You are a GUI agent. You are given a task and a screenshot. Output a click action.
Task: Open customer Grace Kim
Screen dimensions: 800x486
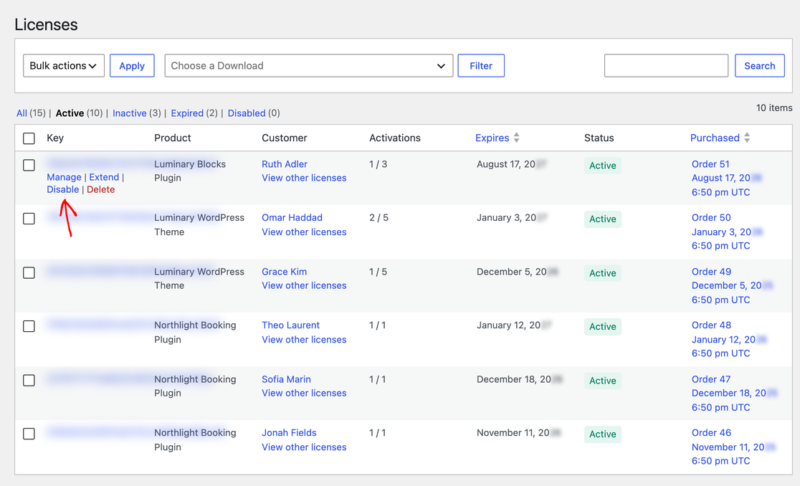pyautogui.click(x=284, y=272)
